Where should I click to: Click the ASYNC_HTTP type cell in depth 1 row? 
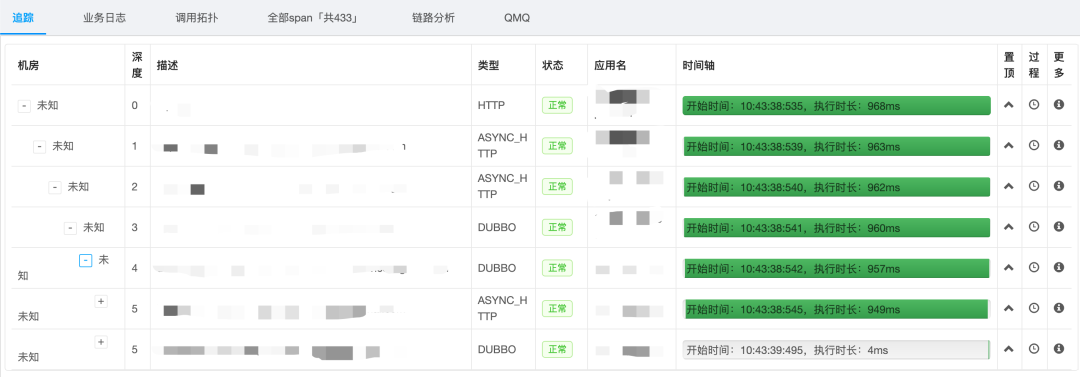point(502,146)
